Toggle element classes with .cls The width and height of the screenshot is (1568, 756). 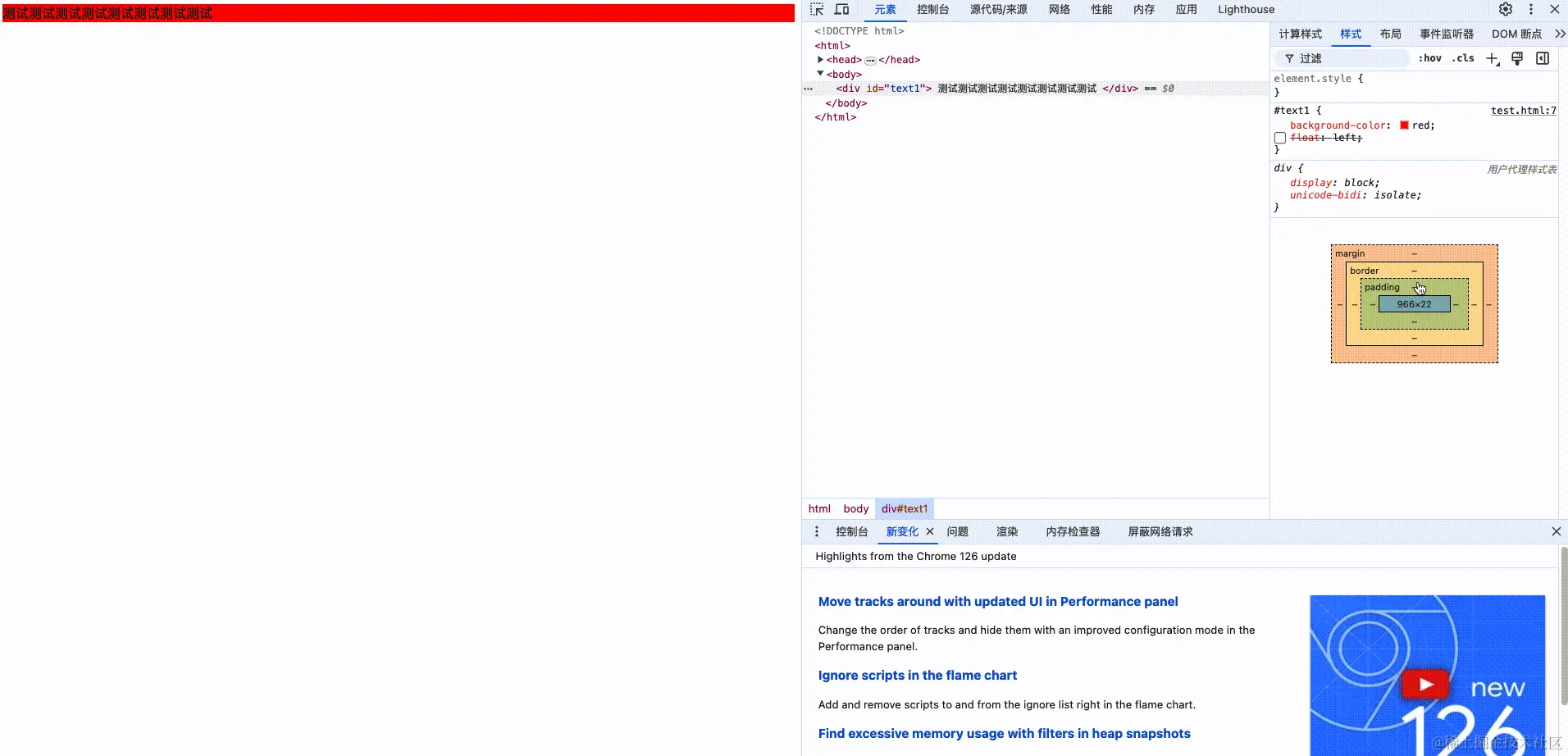tap(1463, 58)
